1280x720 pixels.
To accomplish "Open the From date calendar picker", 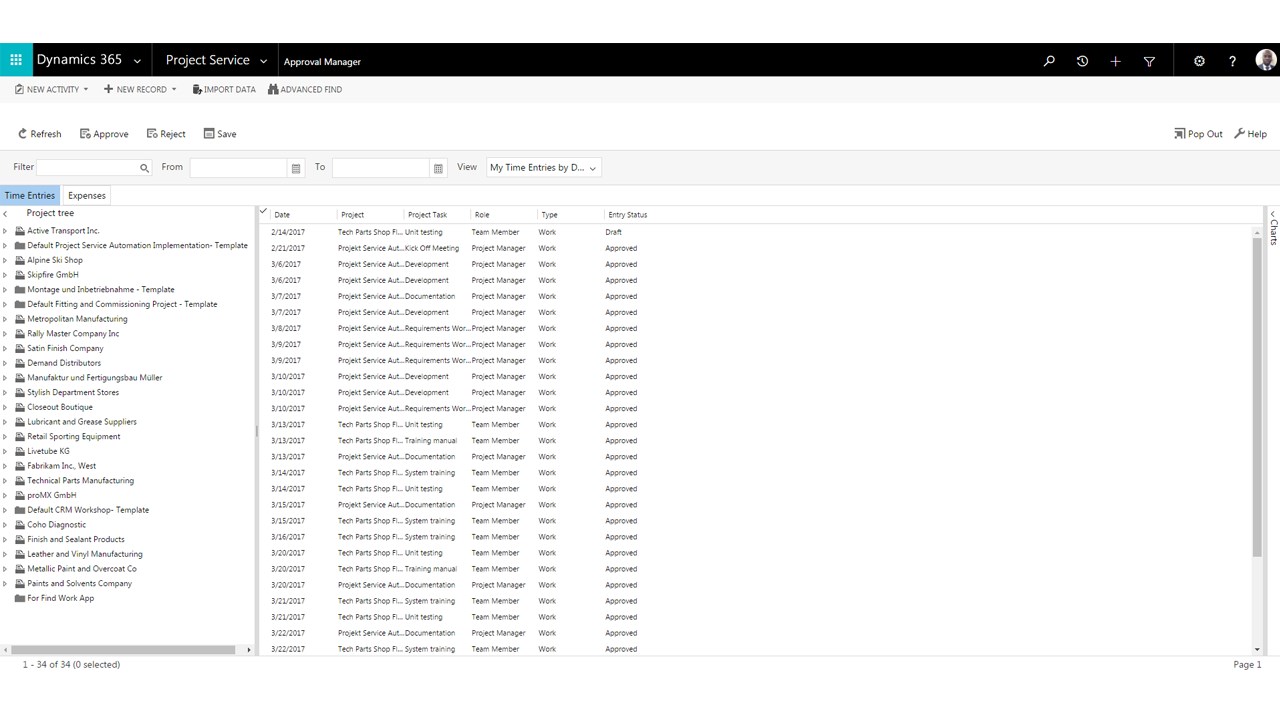I will (296, 168).
